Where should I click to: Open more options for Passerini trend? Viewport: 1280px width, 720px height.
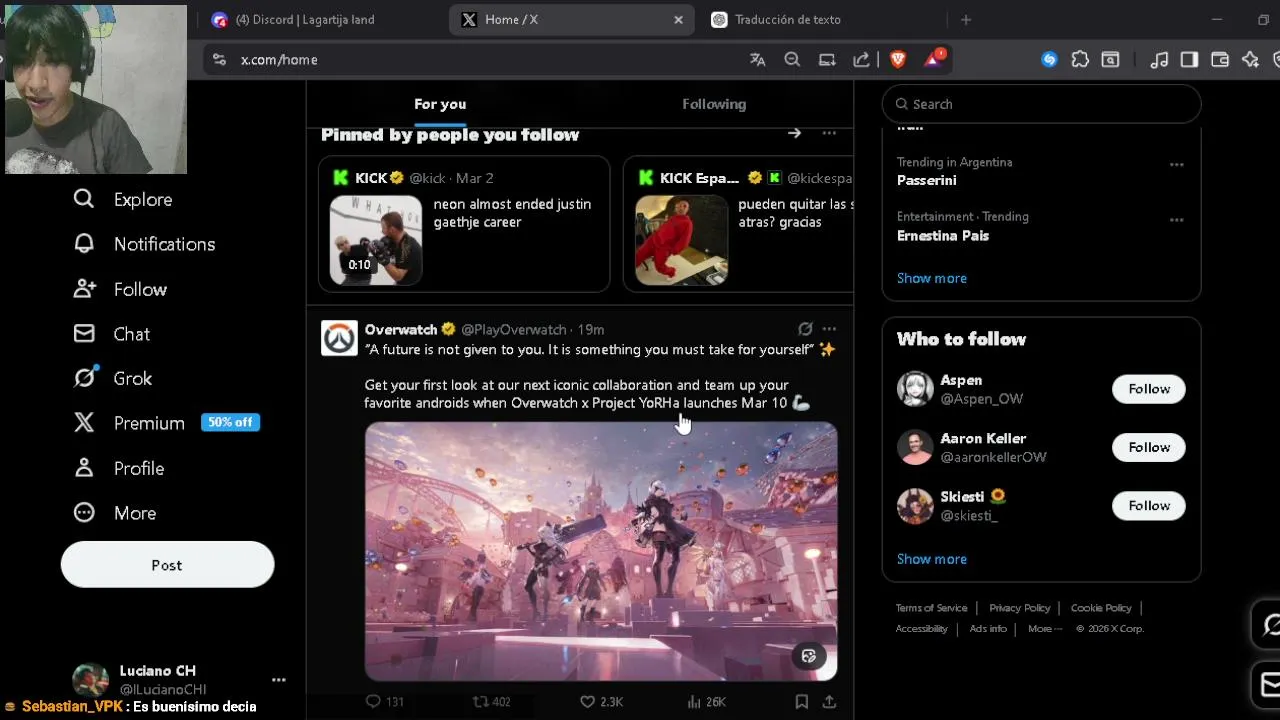[1176, 165]
